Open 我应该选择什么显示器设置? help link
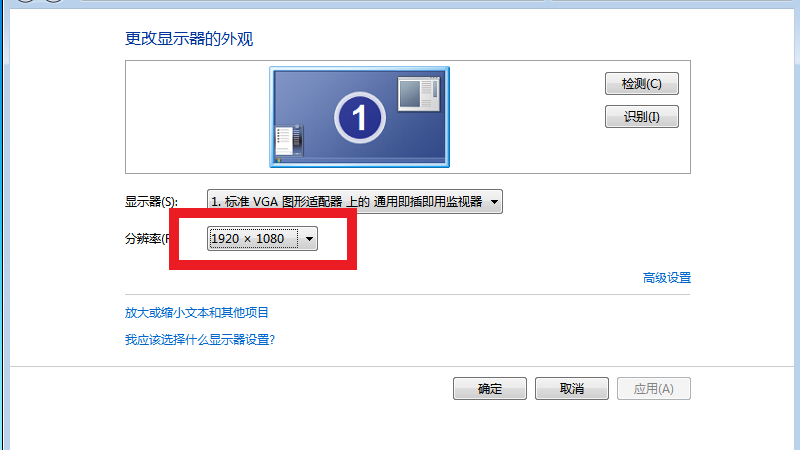This screenshot has width=800, height=450. point(200,339)
